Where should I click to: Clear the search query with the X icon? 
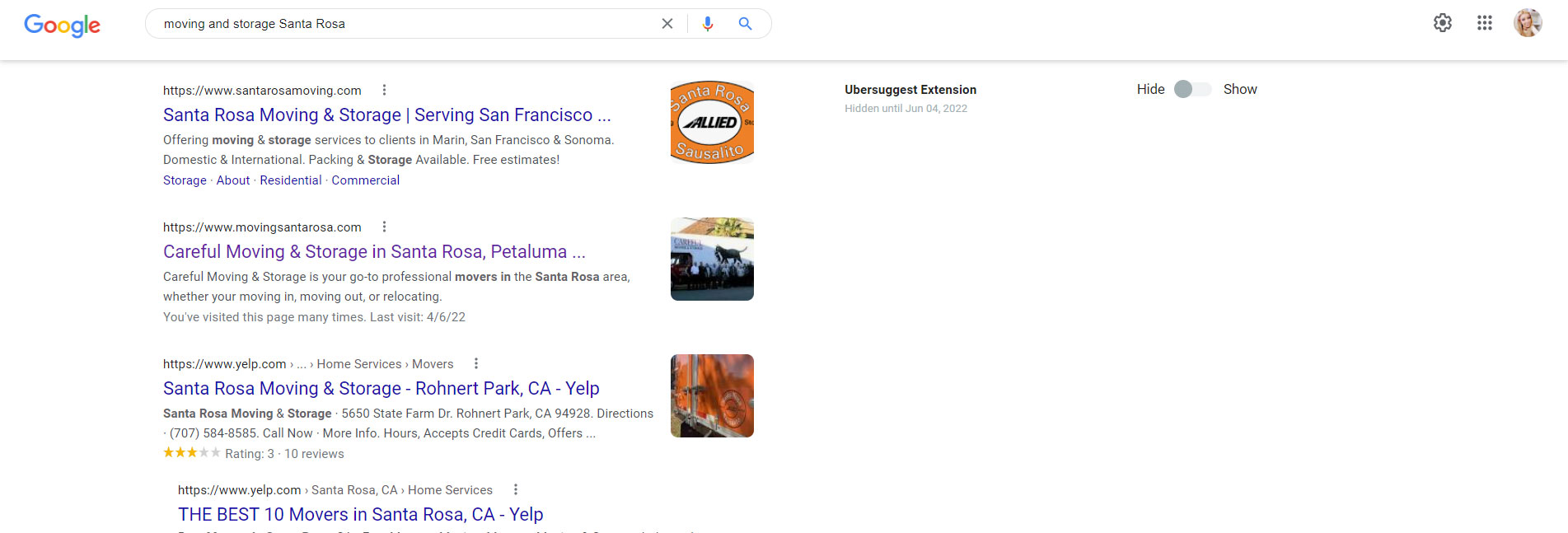(x=667, y=24)
